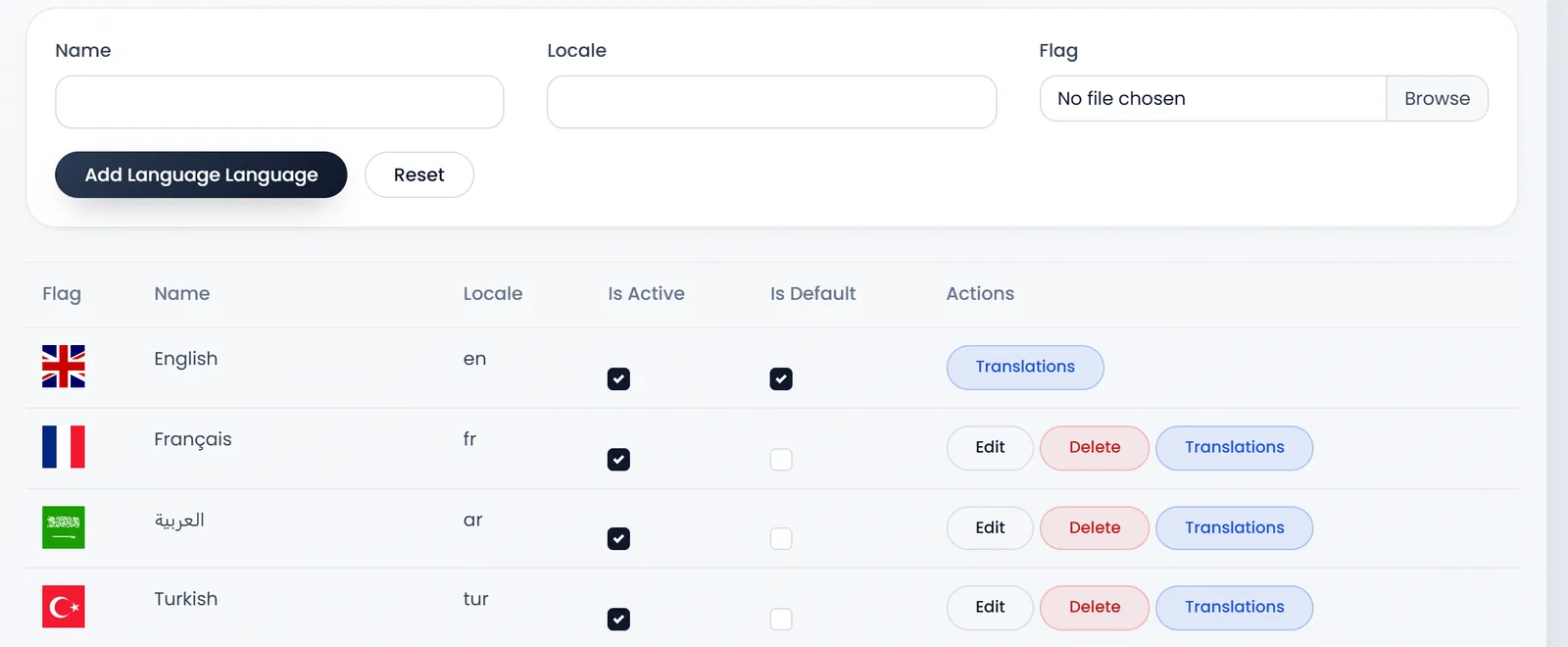Click the Turkish flag icon
1568x647 pixels.
[x=64, y=607]
